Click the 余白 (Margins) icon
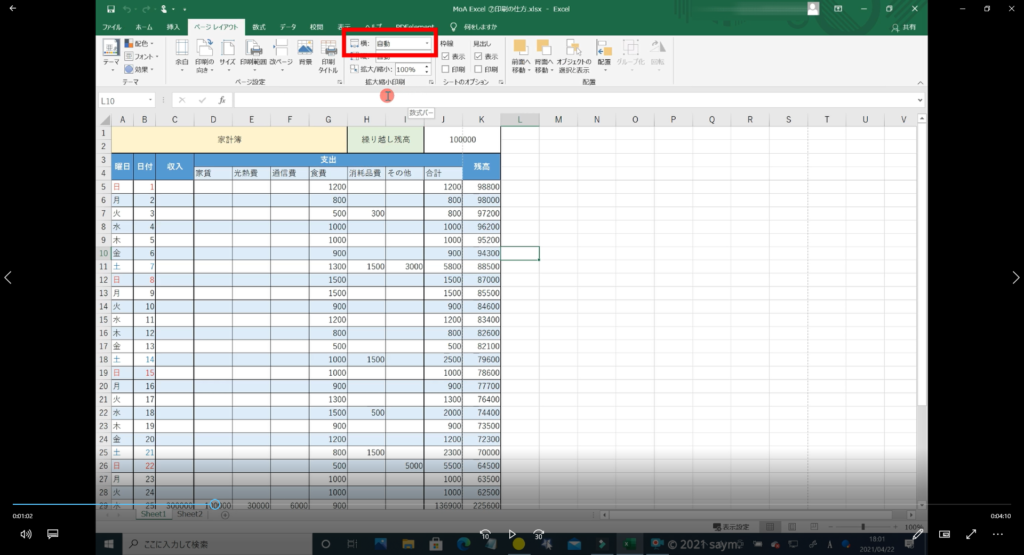1024x555 pixels. (x=181, y=54)
